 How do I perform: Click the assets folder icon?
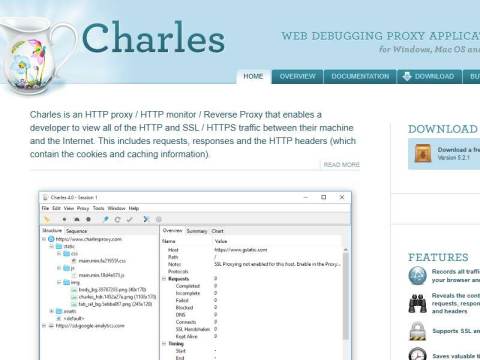(59, 311)
